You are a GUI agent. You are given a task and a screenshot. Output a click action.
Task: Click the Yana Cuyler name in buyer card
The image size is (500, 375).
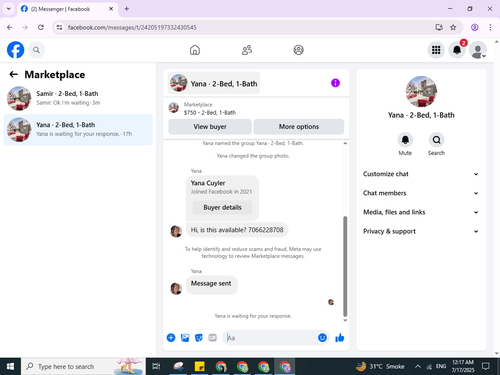[x=208, y=183]
